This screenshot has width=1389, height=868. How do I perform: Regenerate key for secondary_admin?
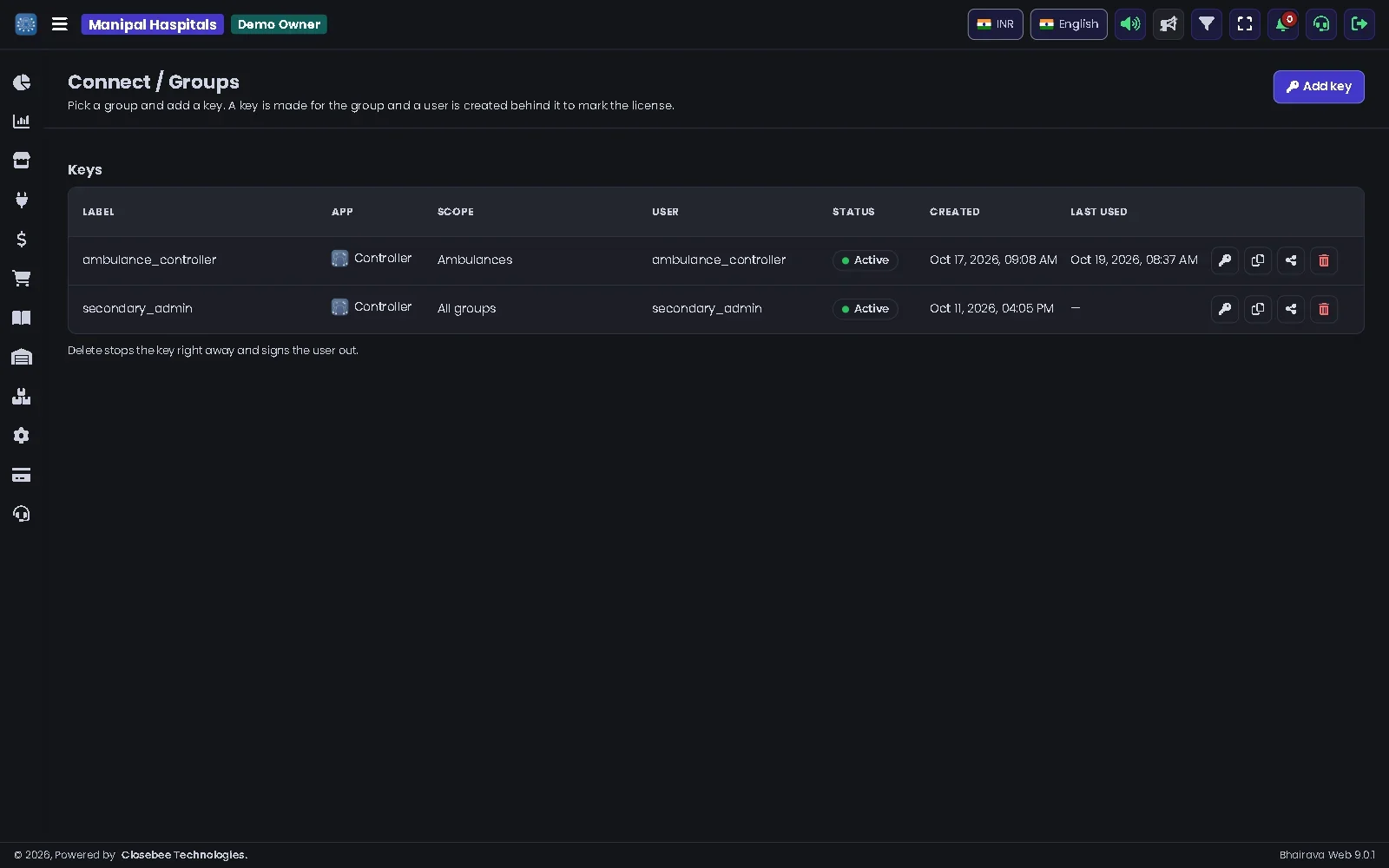point(1225,309)
